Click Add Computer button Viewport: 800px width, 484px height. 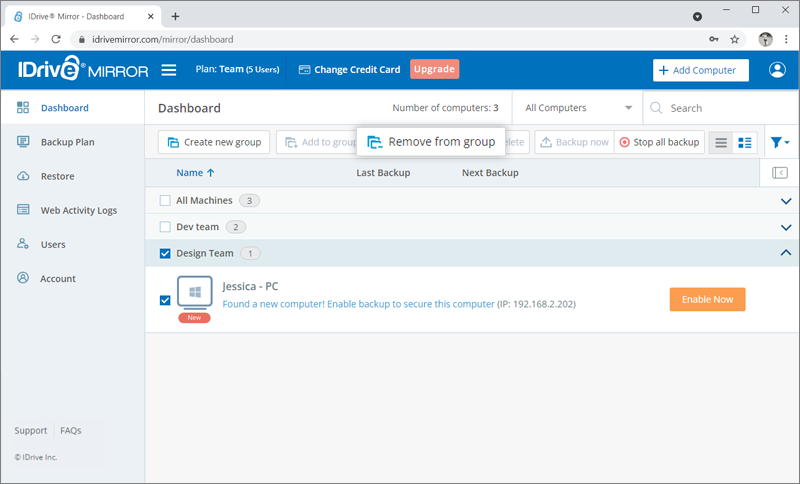pyautogui.click(x=701, y=70)
